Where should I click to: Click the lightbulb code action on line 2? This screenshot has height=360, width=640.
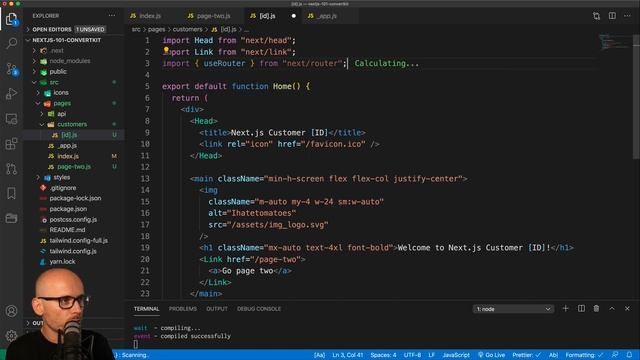(x=166, y=50)
